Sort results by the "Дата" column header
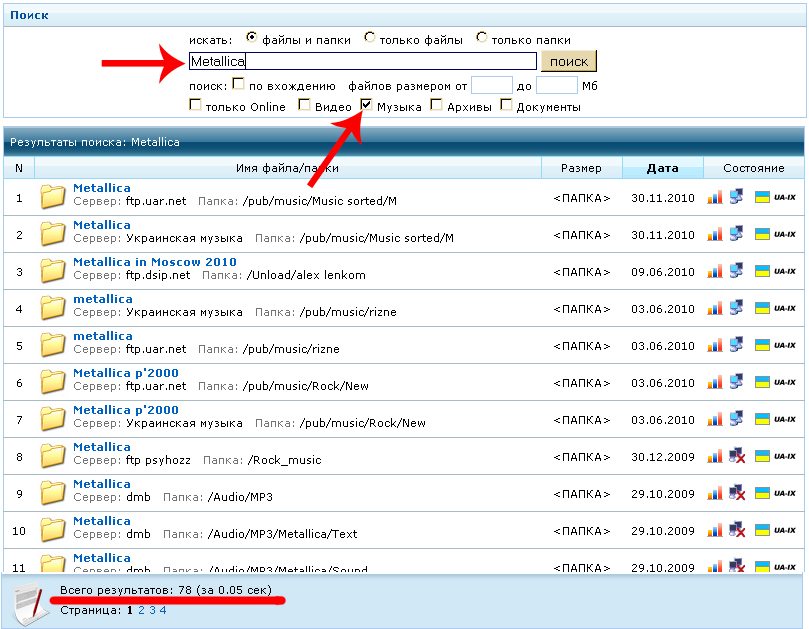Image resolution: width=809 pixels, height=629 pixels. pyautogui.click(x=662, y=168)
